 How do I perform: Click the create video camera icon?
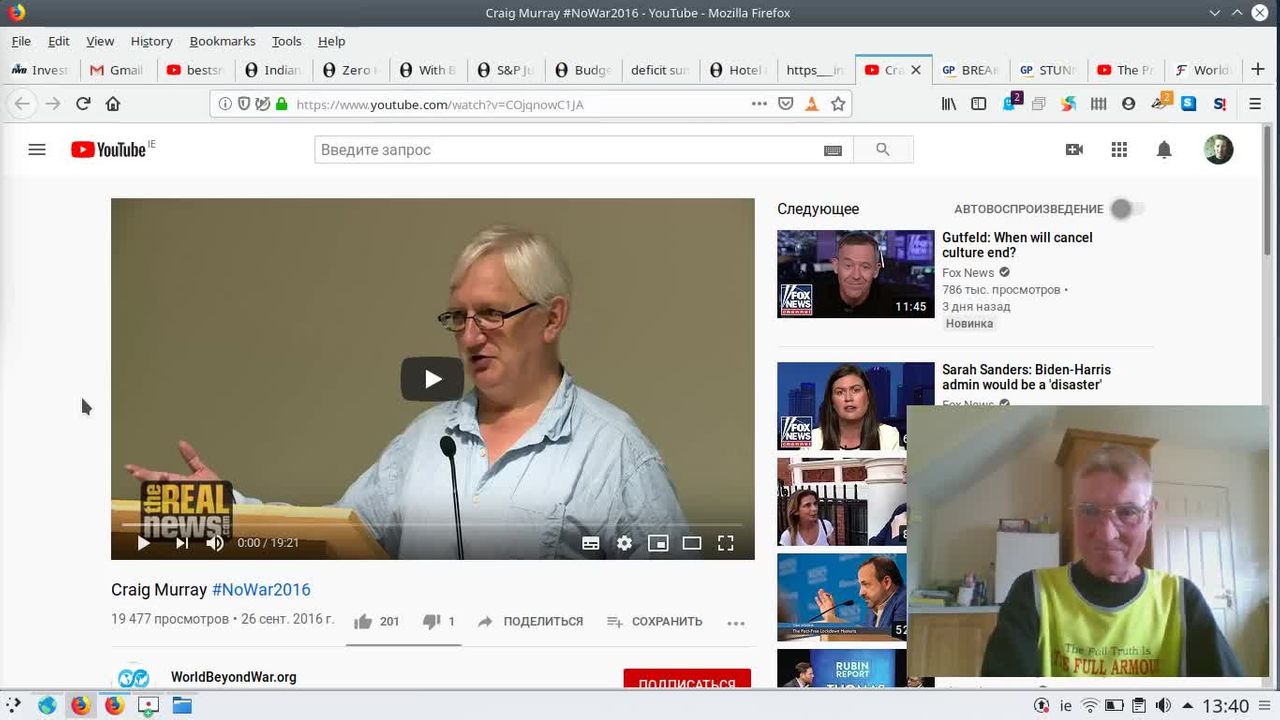pyautogui.click(x=1074, y=150)
